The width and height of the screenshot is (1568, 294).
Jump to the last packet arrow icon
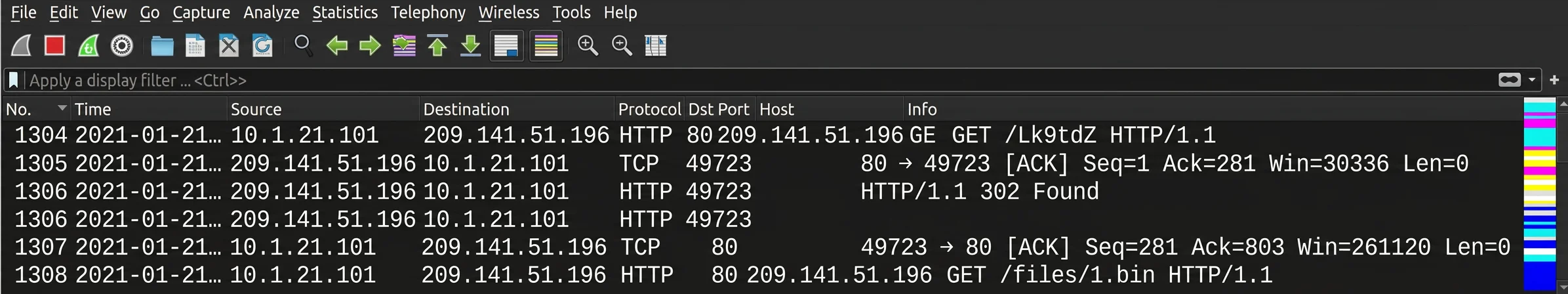pos(471,46)
